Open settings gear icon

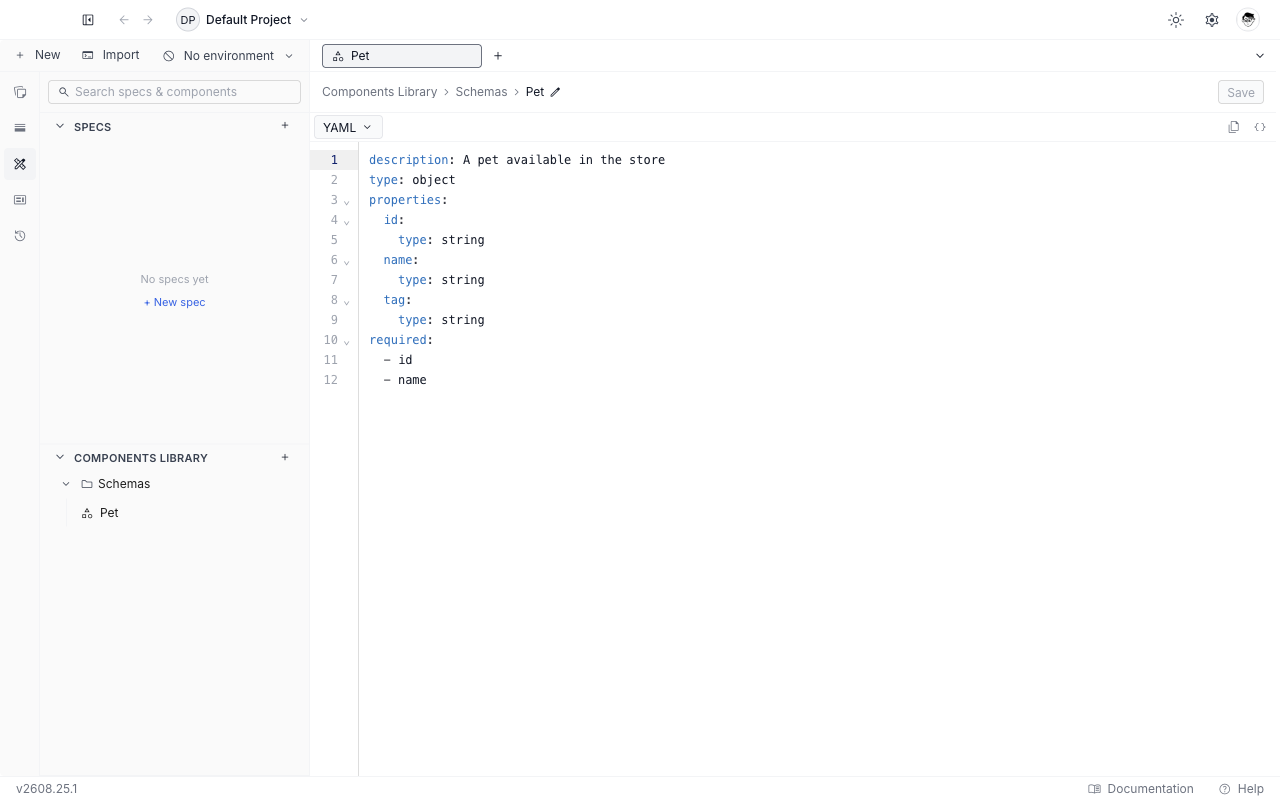1212,20
